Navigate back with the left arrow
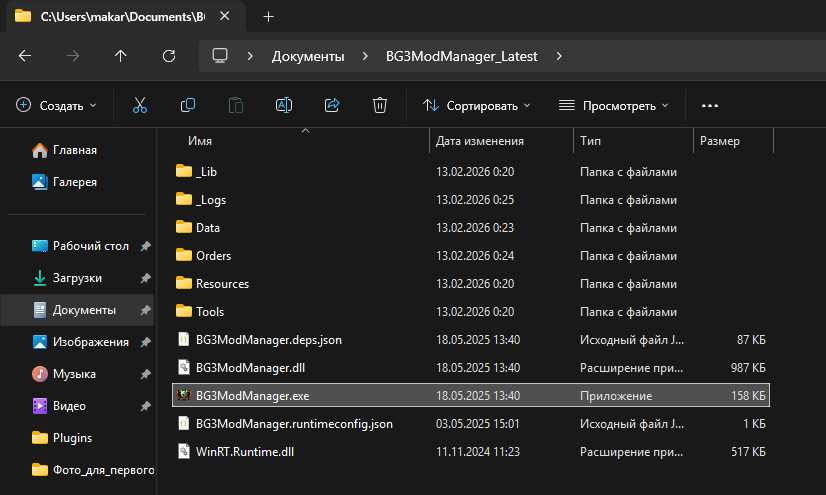Image resolution: width=826 pixels, height=495 pixels. pos(25,56)
